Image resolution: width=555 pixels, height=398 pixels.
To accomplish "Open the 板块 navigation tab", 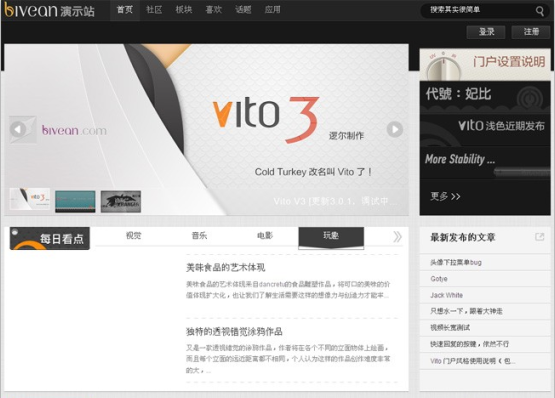I will (184, 10).
